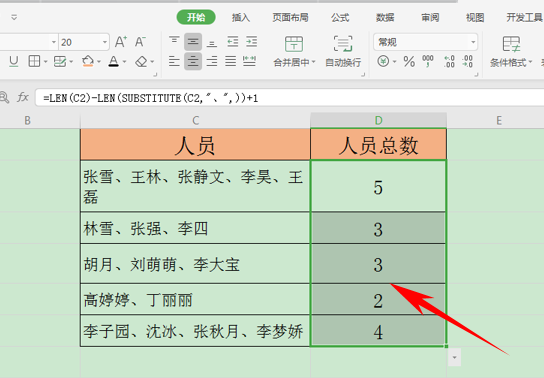Click distributed alignment icon
544x378 pixels.
(249, 61)
